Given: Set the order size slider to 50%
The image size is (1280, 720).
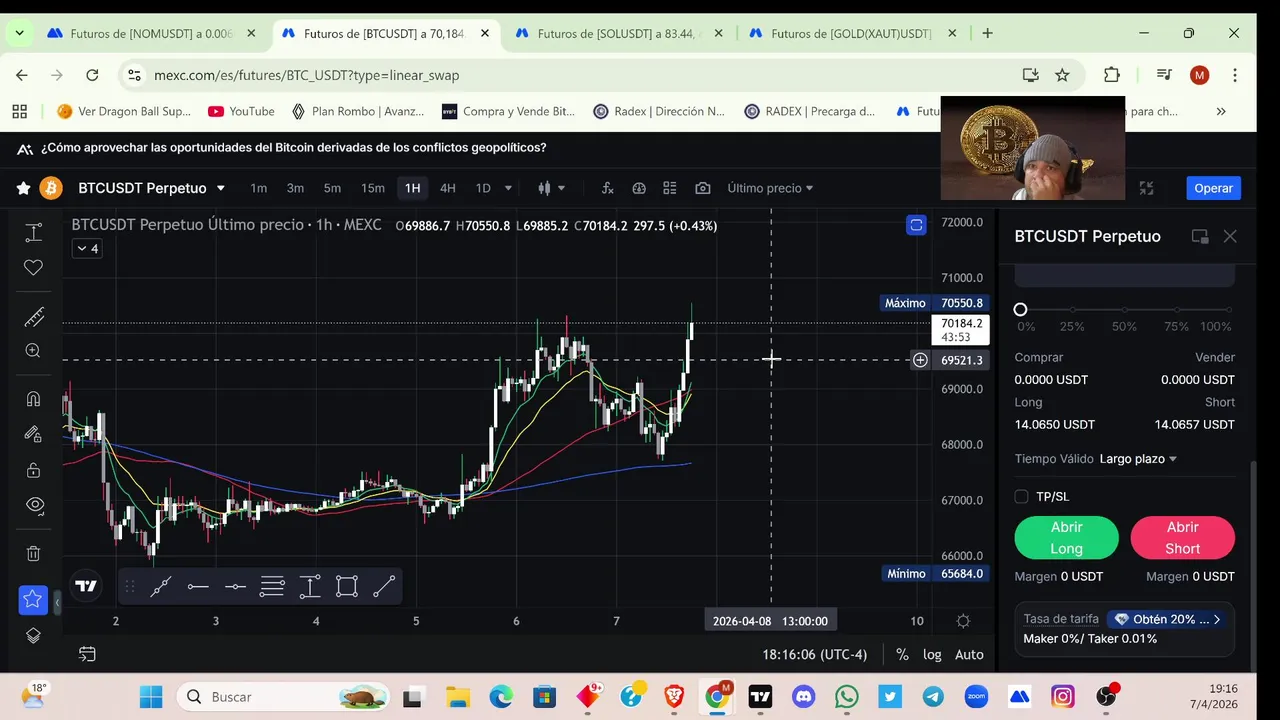Looking at the screenshot, I should point(1125,310).
